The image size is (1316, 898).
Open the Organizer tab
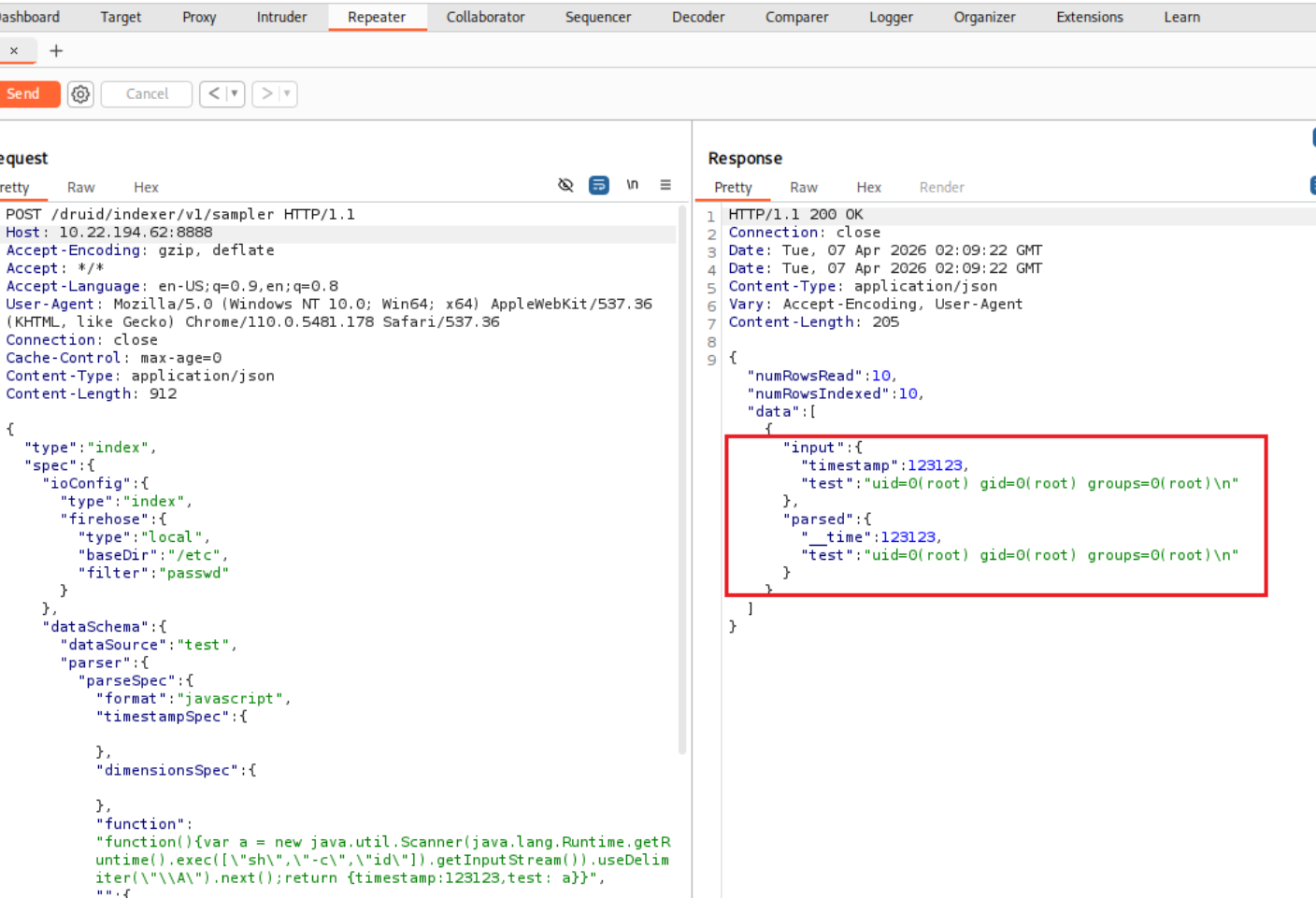click(x=984, y=17)
